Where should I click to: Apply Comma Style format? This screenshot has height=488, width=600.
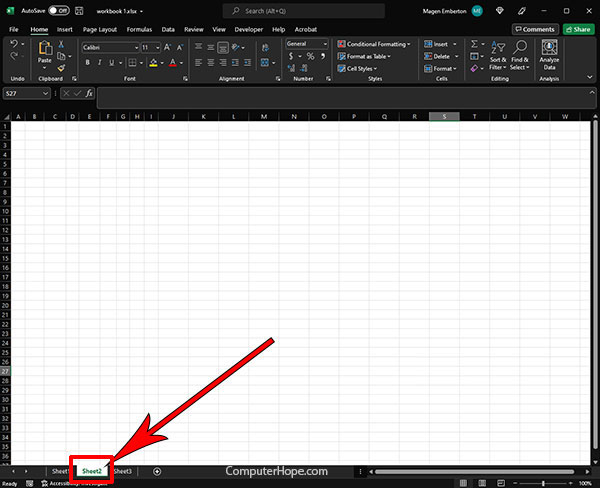323,56
